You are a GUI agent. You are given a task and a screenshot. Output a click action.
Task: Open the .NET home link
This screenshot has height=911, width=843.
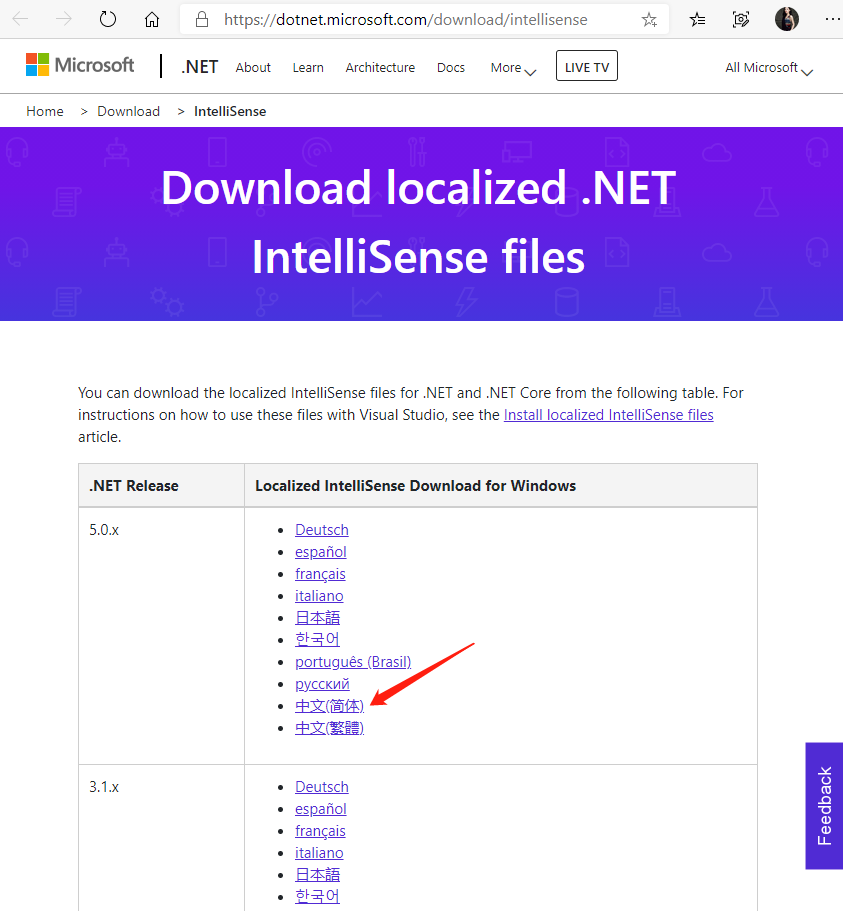199,67
